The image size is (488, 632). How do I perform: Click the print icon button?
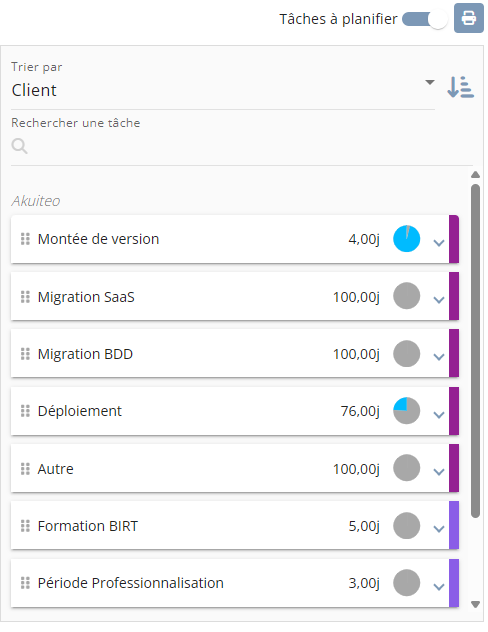click(x=468, y=18)
